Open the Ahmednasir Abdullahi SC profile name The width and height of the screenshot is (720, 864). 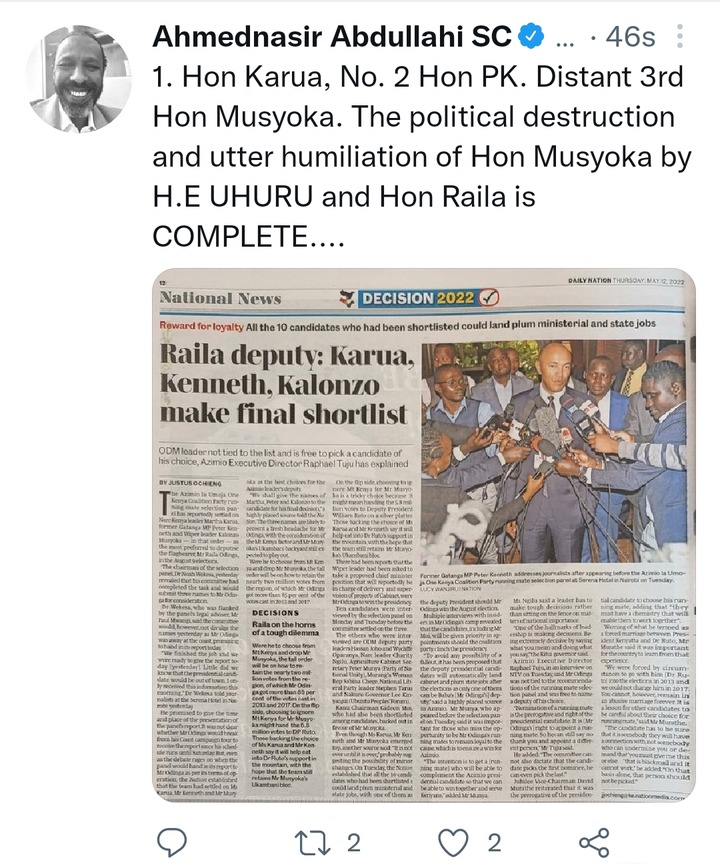pyautogui.click(x=332, y=36)
